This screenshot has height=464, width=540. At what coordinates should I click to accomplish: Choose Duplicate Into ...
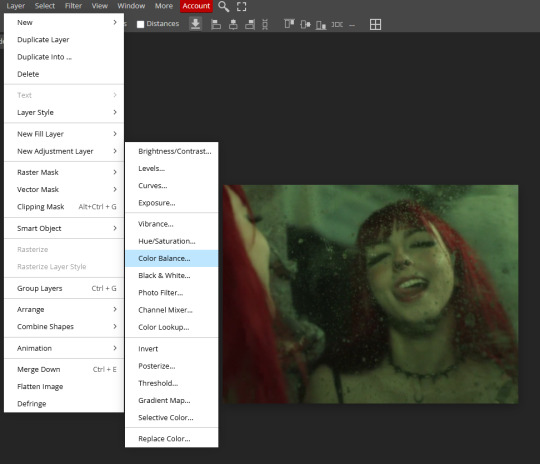tap(64, 57)
